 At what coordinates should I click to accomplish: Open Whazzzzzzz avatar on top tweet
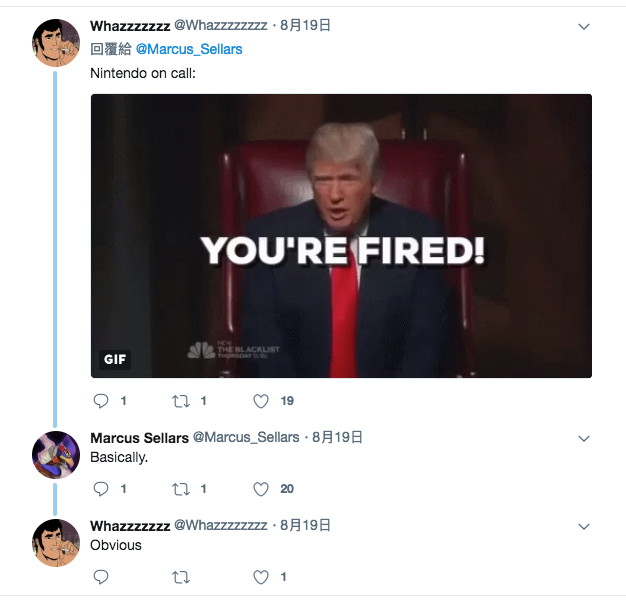click(x=56, y=43)
